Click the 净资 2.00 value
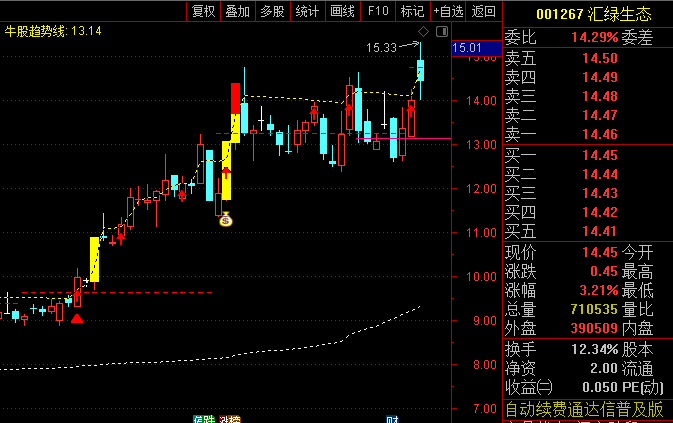This screenshot has height=423, width=673. 603,368
